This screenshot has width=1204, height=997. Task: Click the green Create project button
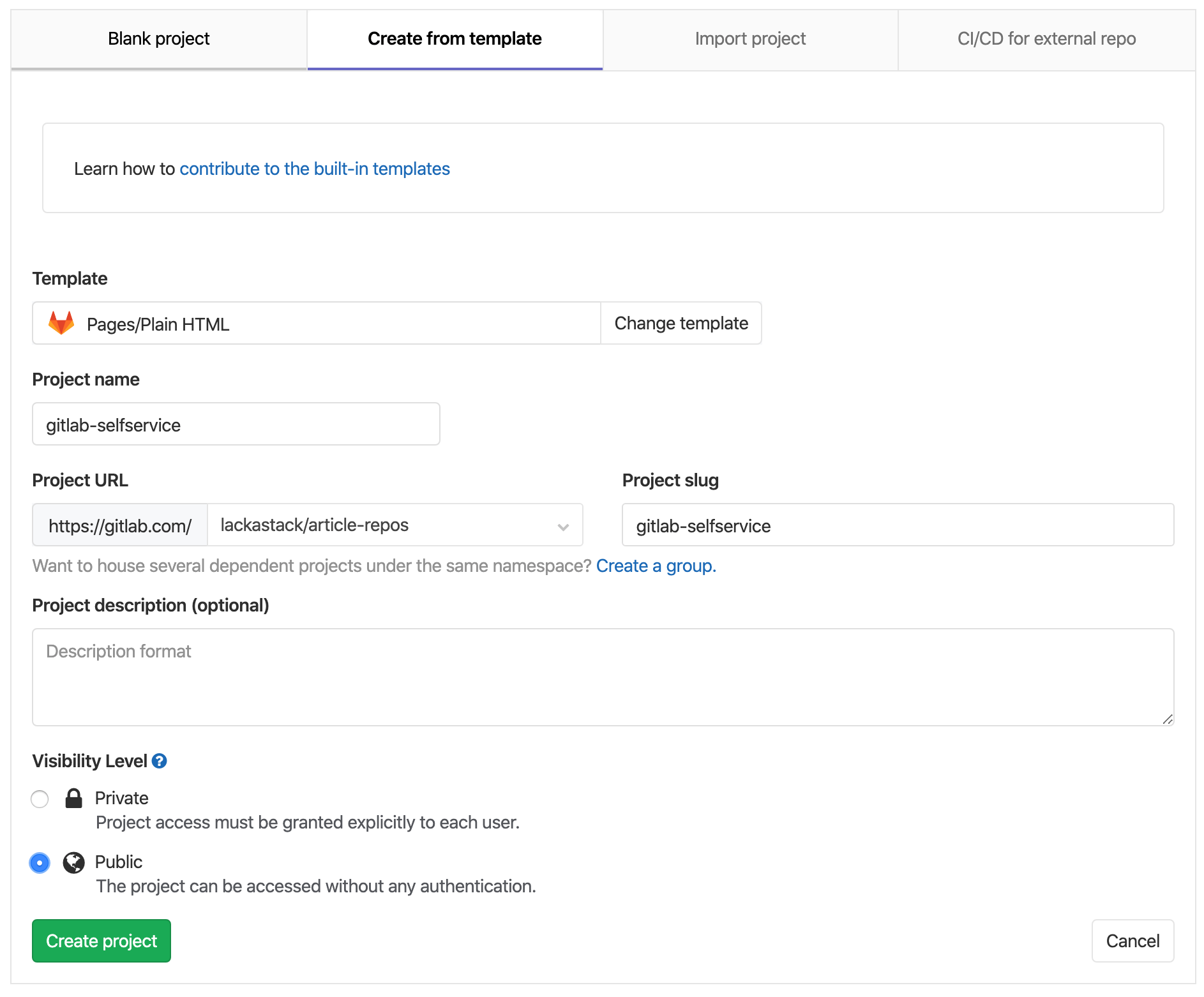coord(102,940)
